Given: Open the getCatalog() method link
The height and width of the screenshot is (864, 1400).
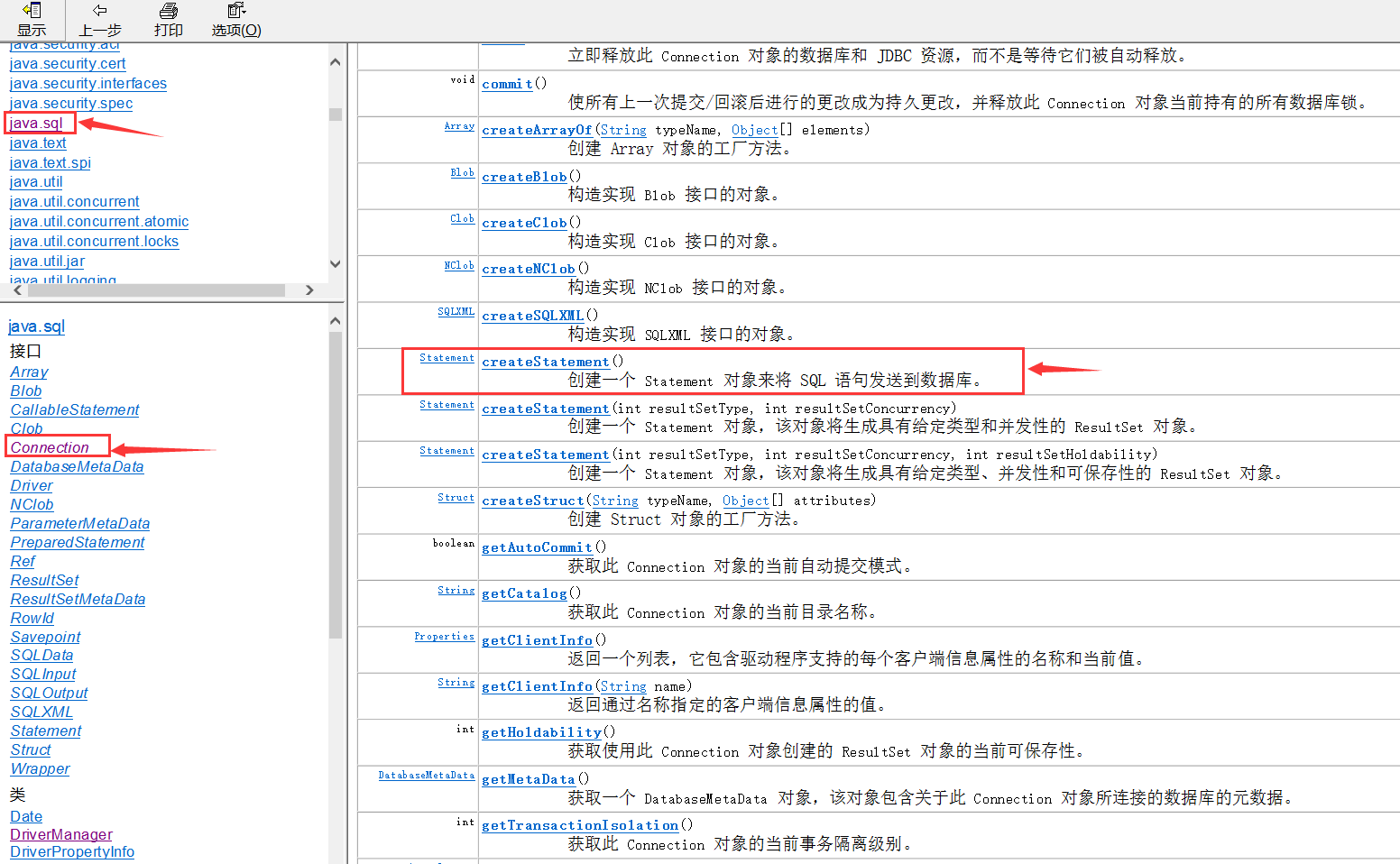Looking at the screenshot, I should click(524, 593).
